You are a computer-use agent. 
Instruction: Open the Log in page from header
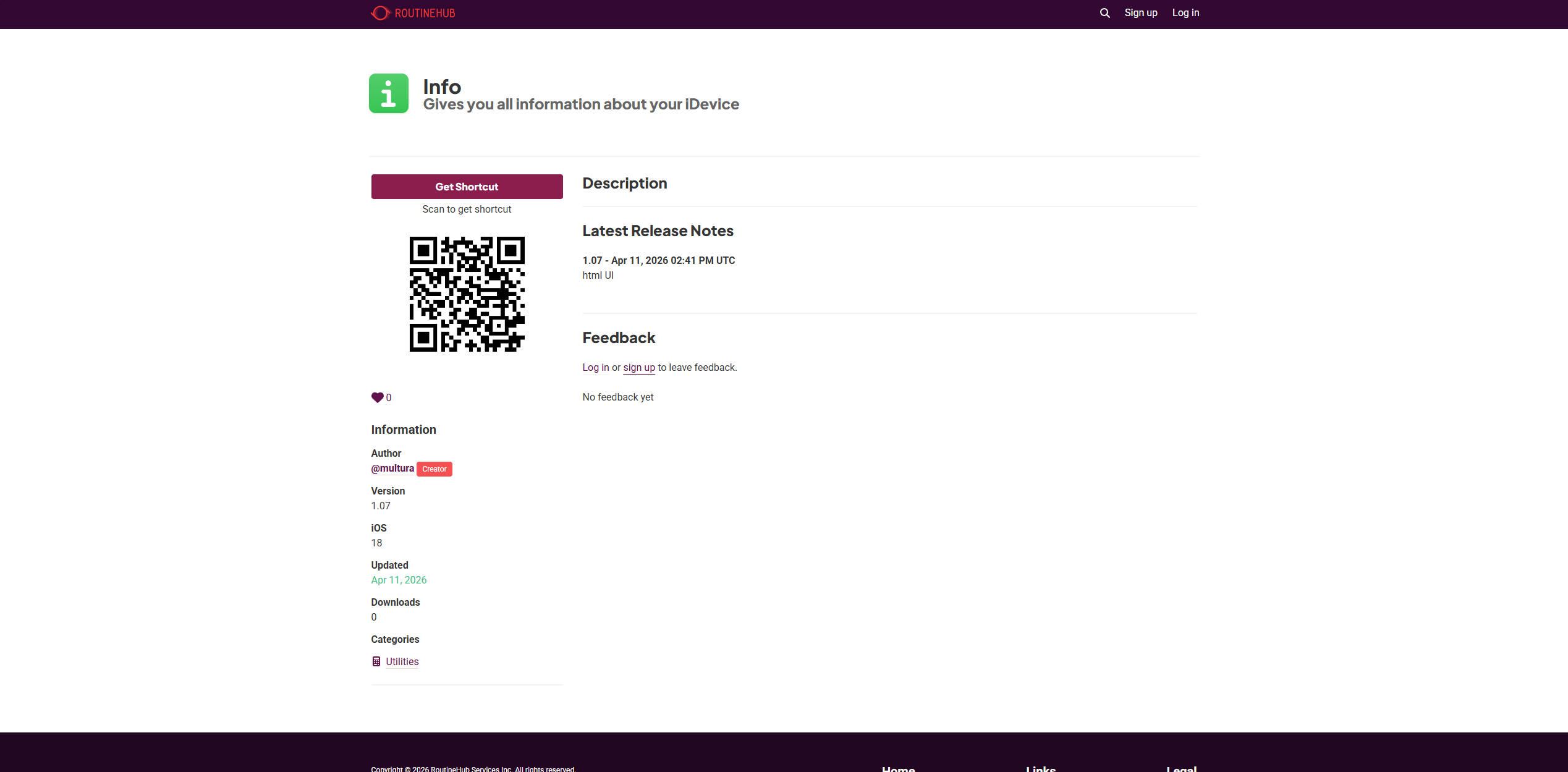[x=1185, y=13]
